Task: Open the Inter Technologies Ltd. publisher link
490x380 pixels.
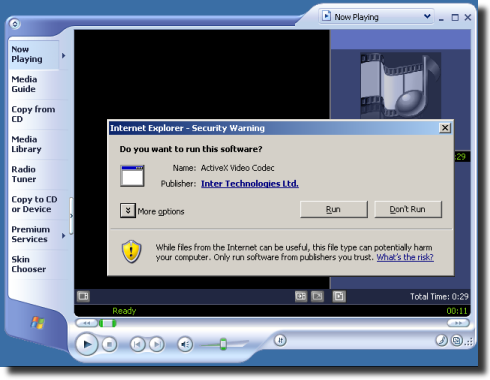Action: [x=250, y=184]
